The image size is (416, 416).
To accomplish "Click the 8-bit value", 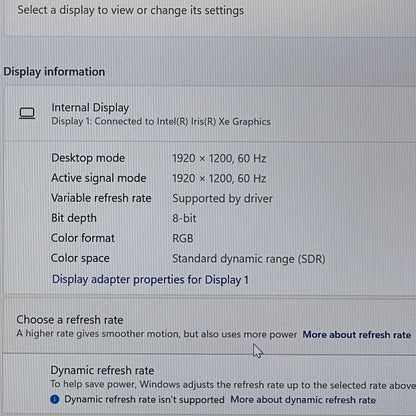I will pyautogui.click(x=184, y=218).
